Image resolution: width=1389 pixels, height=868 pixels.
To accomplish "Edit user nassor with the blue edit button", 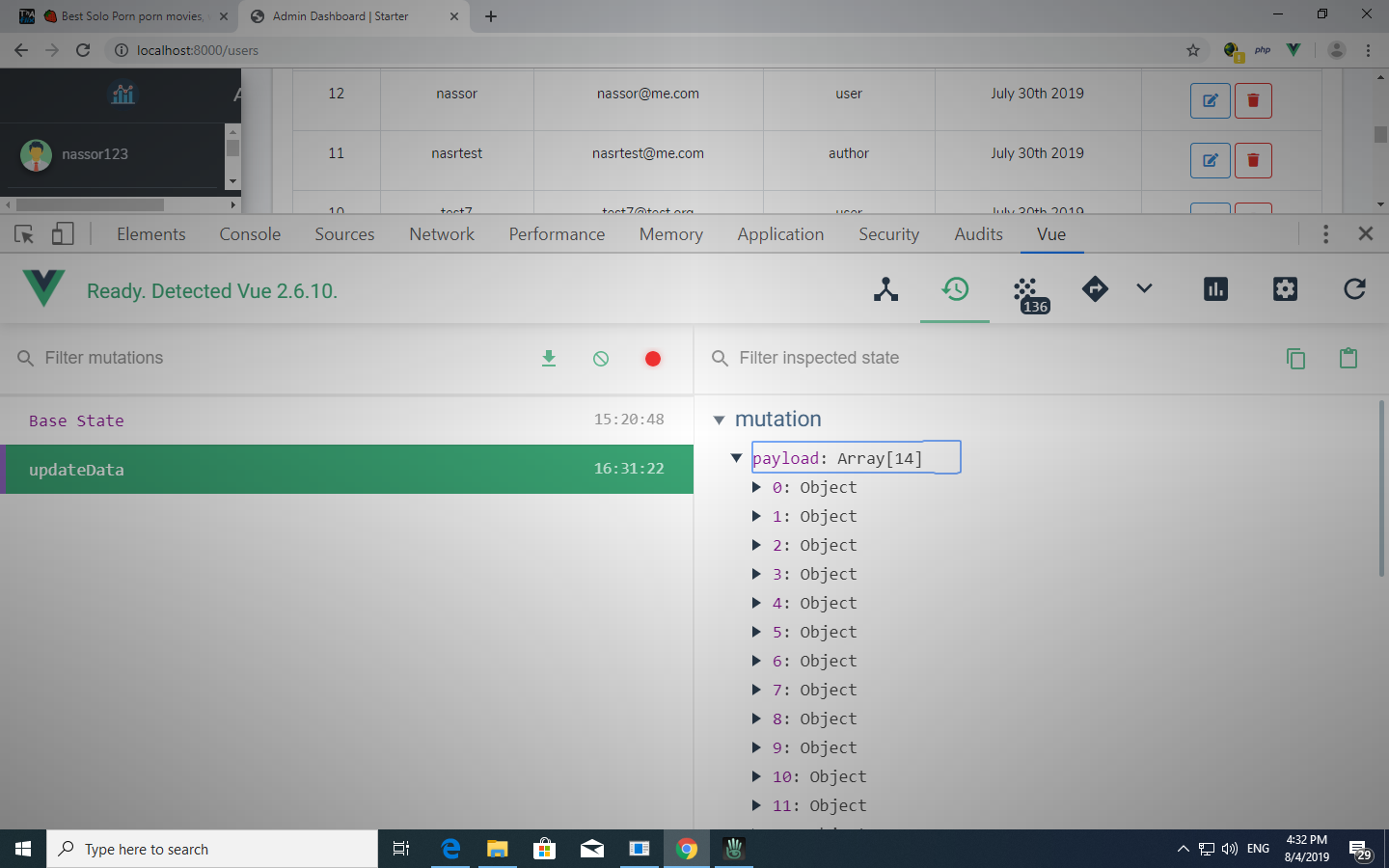I will click(x=1210, y=100).
